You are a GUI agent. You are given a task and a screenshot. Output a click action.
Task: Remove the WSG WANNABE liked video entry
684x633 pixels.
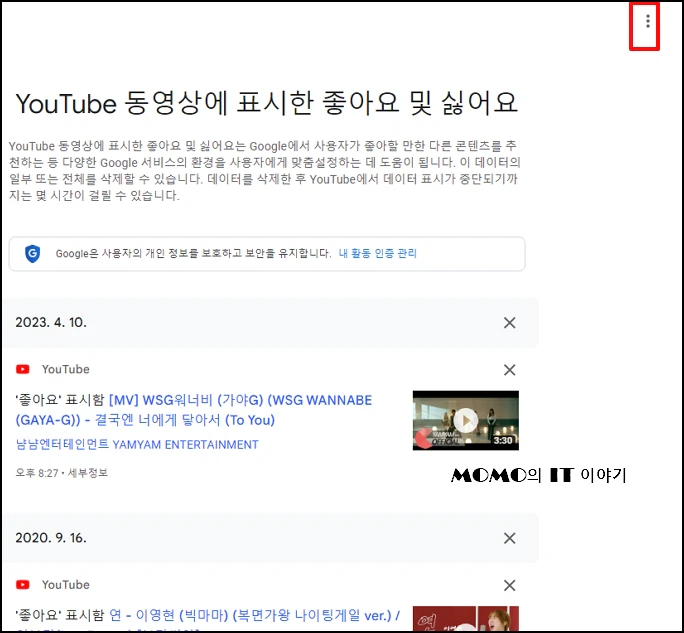(x=510, y=370)
